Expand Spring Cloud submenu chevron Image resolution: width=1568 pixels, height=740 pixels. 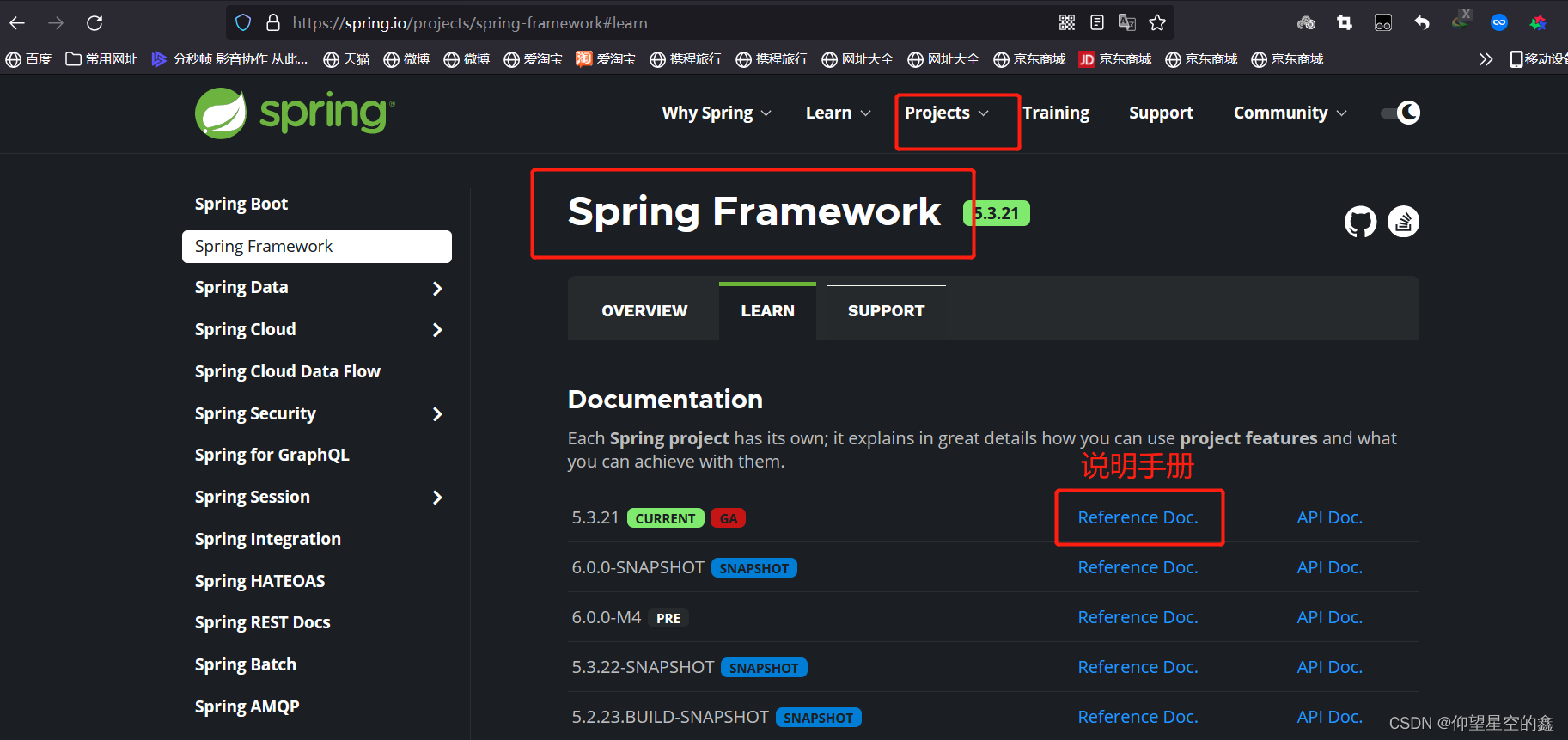pyautogui.click(x=437, y=330)
